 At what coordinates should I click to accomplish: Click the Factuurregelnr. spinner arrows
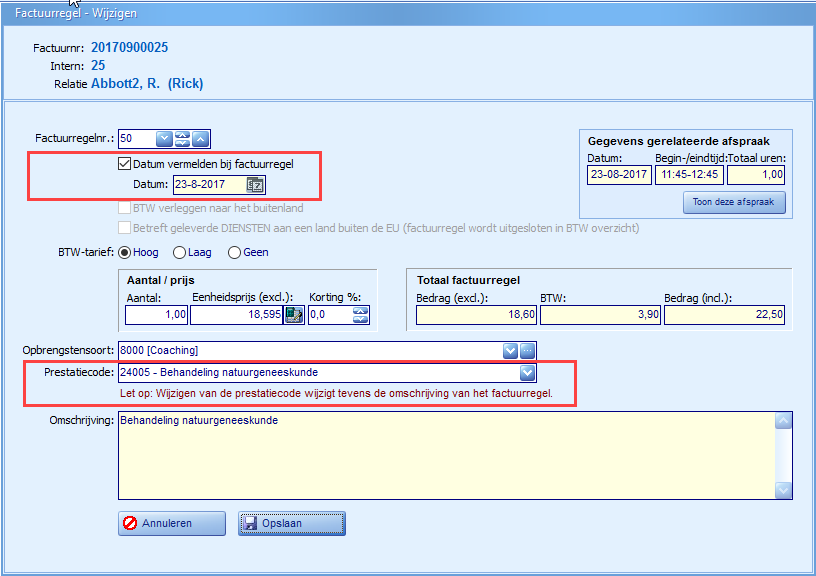pos(182,139)
